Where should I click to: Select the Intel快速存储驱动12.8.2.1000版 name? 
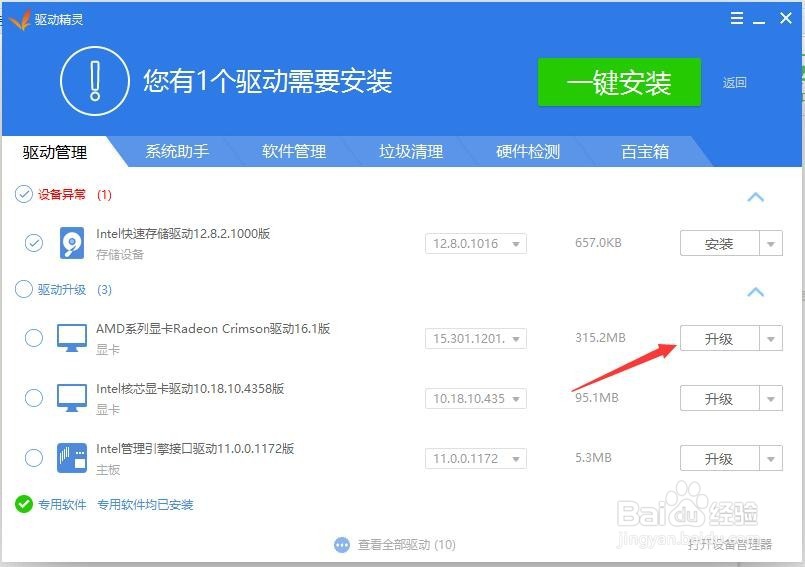click(183, 234)
